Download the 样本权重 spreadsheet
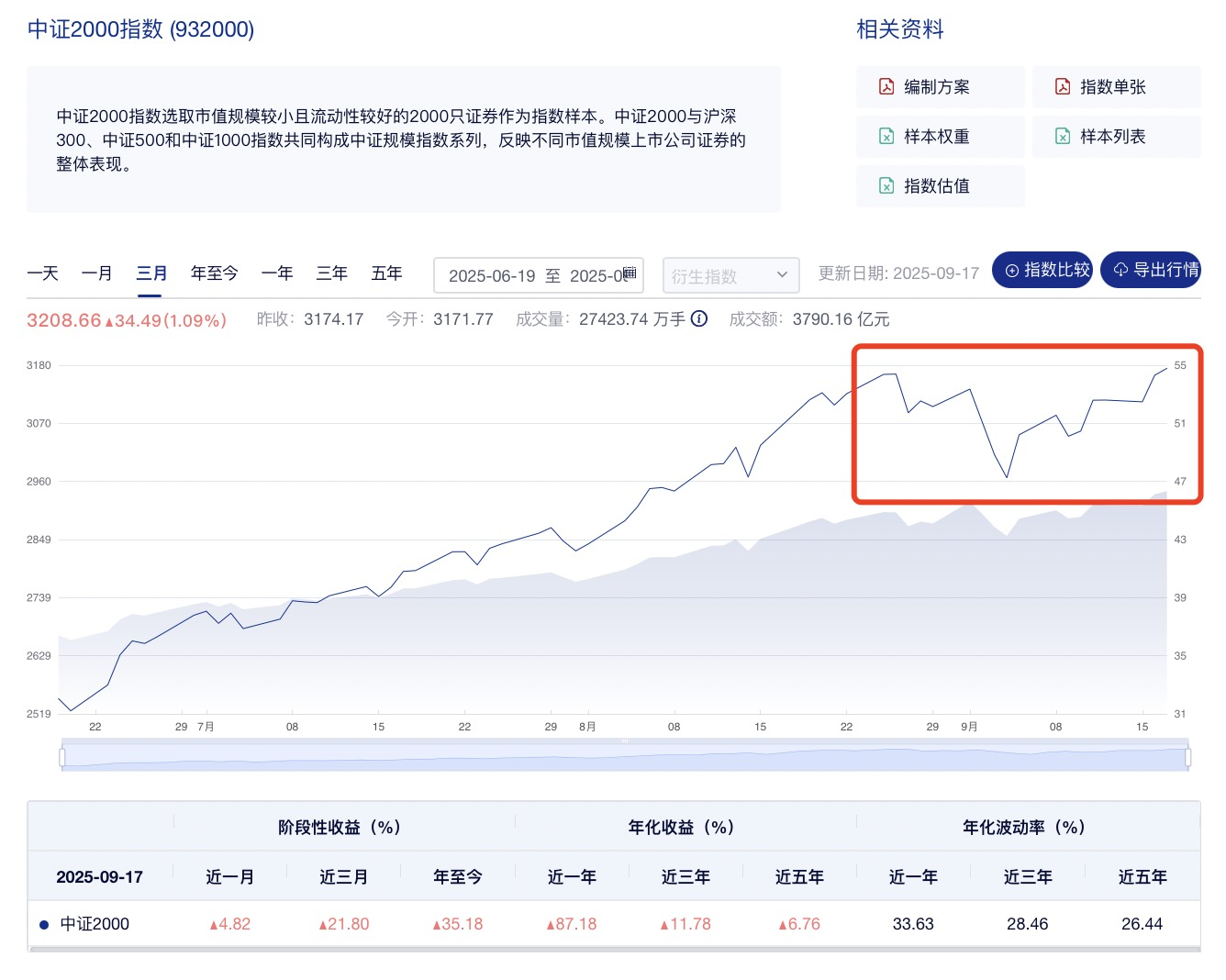This screenshot has height=980, width=1226. pyautogui.click(x=940, y=137)
